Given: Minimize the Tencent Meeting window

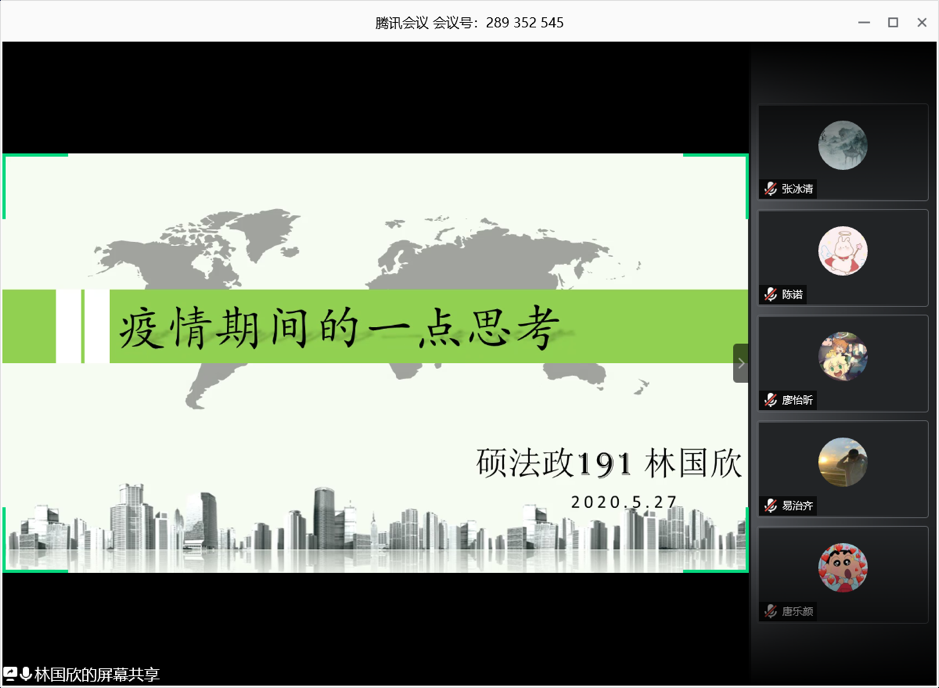Looking at the screenshot, I should pyautogui.click(x=864, y=22).
